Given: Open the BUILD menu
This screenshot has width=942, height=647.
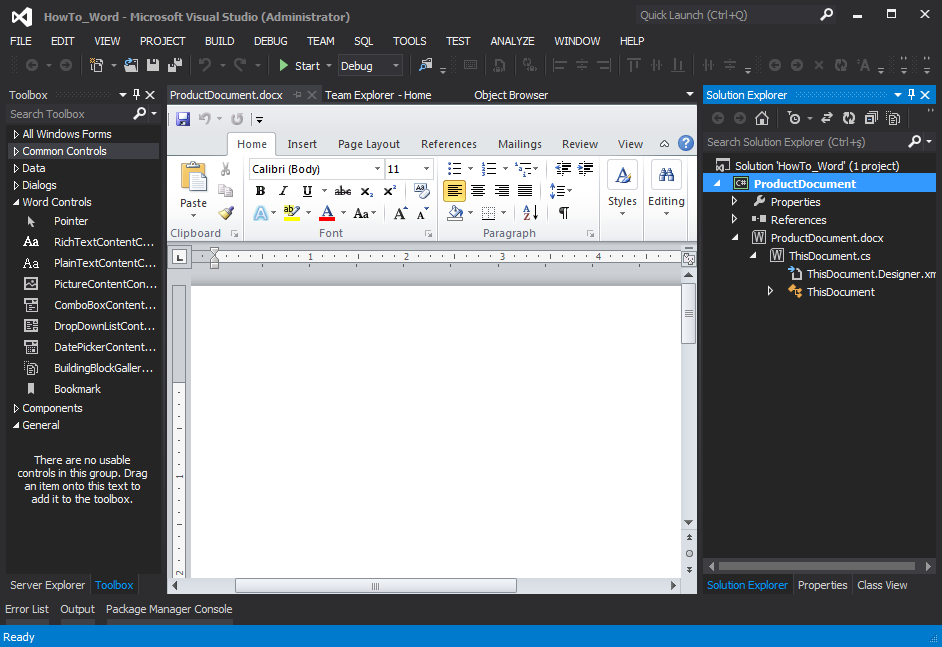Looking at the screenshot, I should [219, 41].
